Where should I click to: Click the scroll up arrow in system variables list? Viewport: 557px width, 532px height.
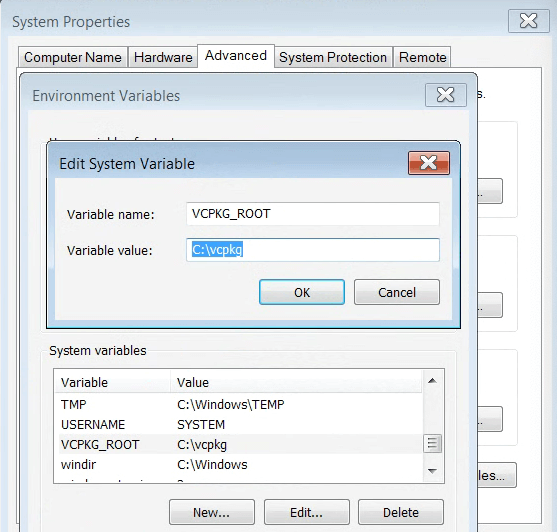pos(432,381)
